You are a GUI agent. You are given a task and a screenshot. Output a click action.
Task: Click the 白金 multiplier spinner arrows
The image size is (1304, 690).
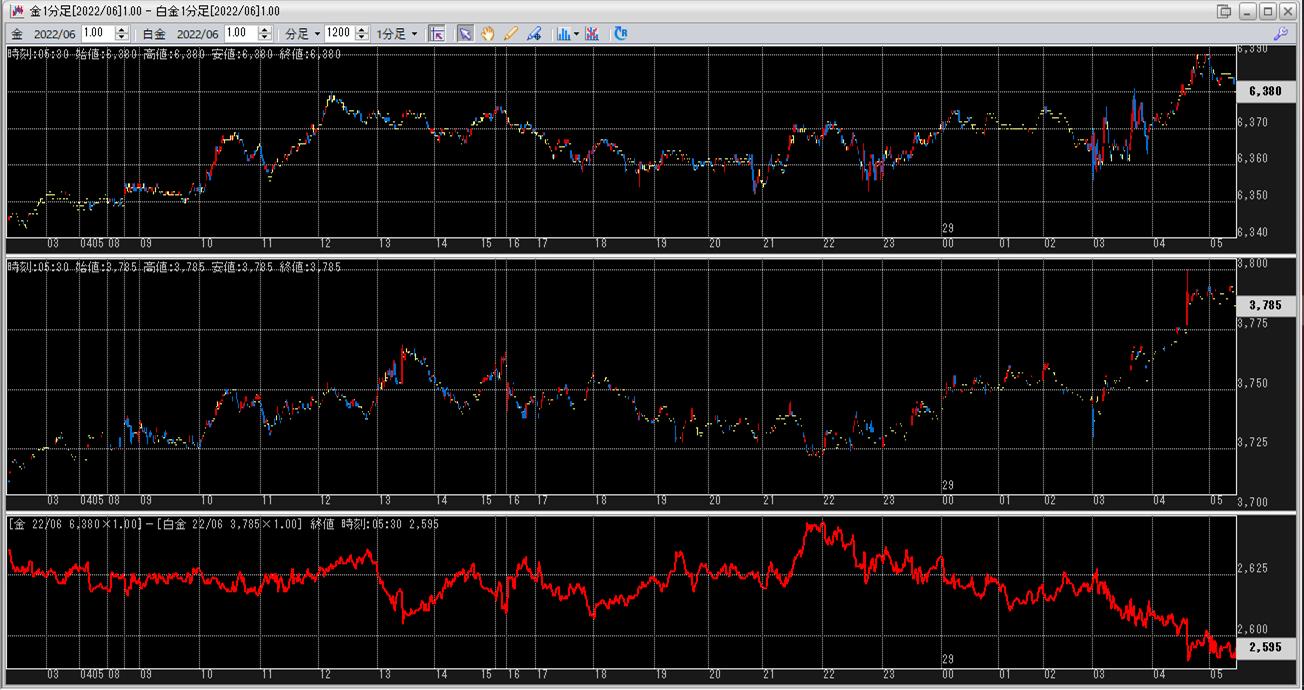pyautogui.click(x=265, y=33)
